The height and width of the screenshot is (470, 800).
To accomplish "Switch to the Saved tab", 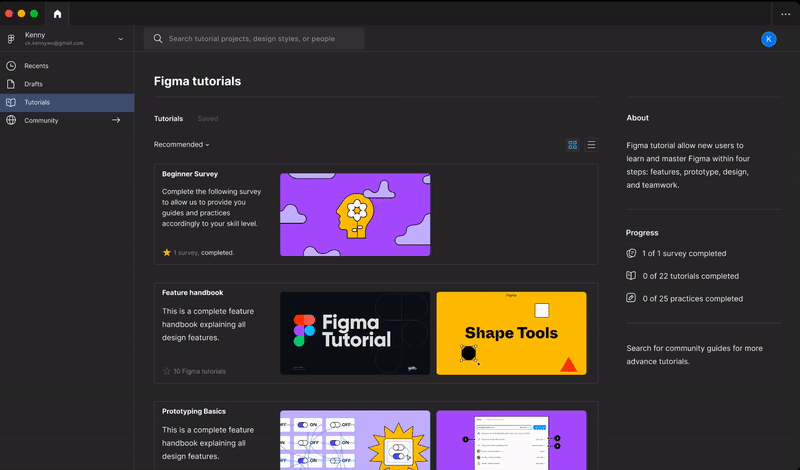I will pos(208,118).
